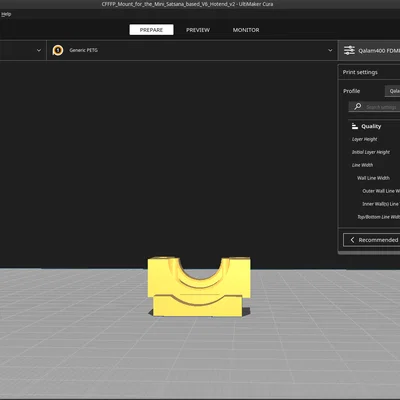Click the print settings sliders icon
This screenshot has height=400, width=400.
pyautogui.click(x=349, y=50)
